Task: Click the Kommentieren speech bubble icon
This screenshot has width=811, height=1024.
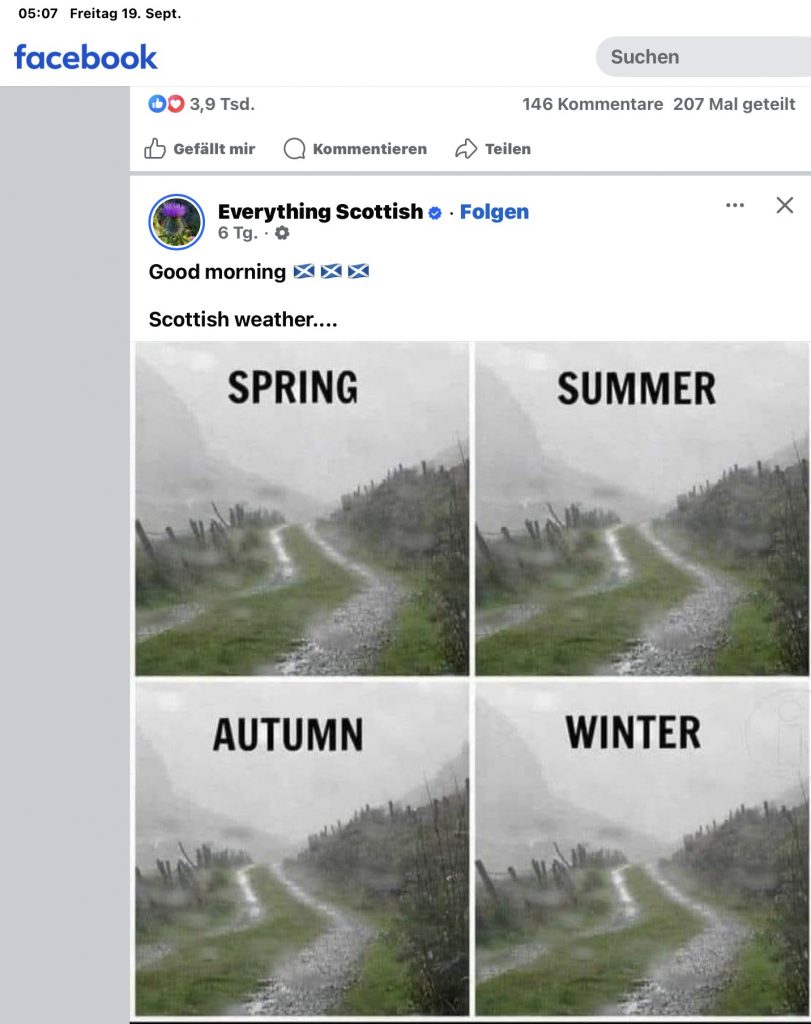Action: 294,149
